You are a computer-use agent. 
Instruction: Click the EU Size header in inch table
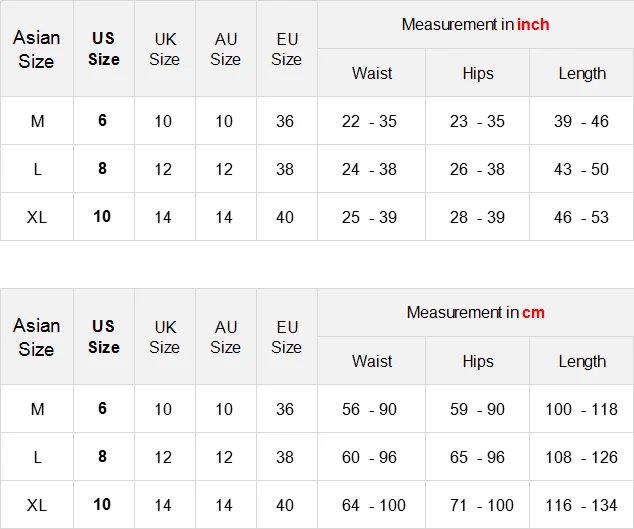pos(287,48)
